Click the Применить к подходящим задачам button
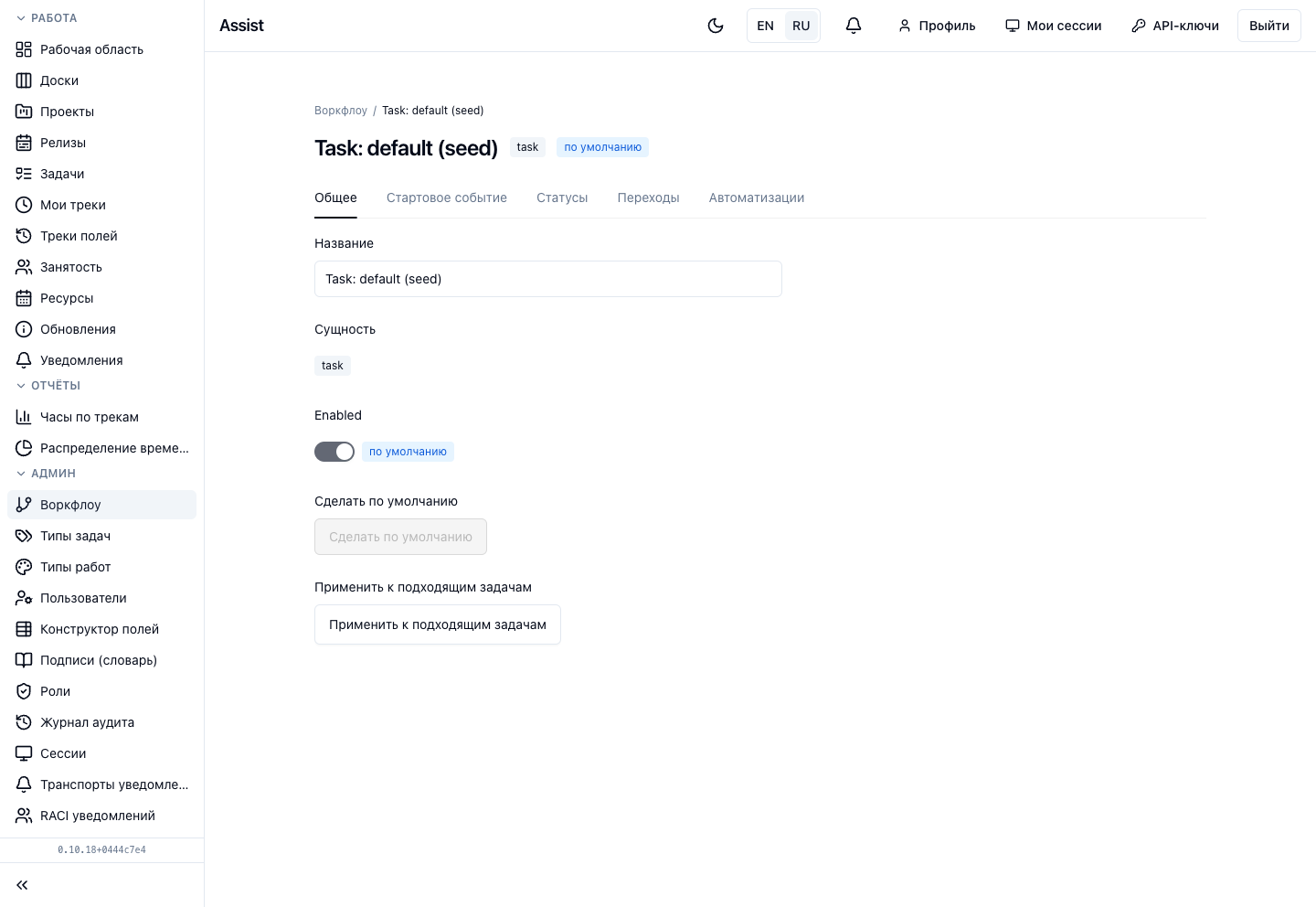The height and width of the screenshot is (907, 1316). (438, 624)
